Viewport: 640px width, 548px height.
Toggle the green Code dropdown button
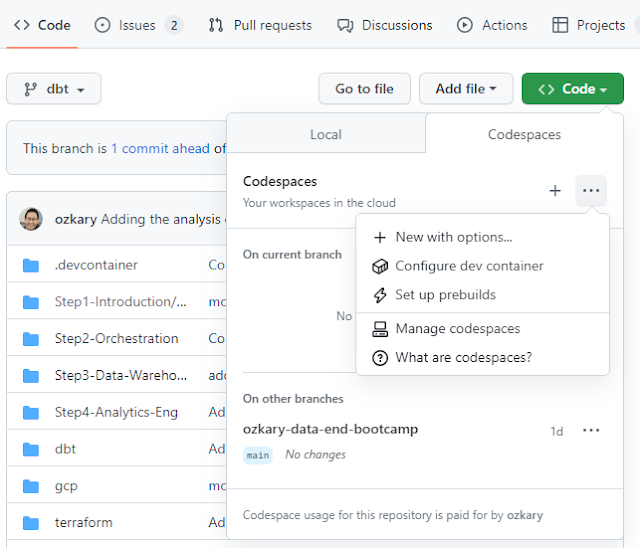click(573, 89)
